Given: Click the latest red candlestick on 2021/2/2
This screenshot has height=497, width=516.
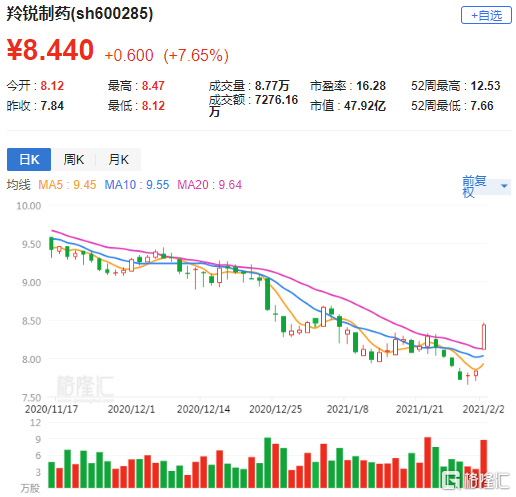Looking at the screenshot, I should pos(484,337).
